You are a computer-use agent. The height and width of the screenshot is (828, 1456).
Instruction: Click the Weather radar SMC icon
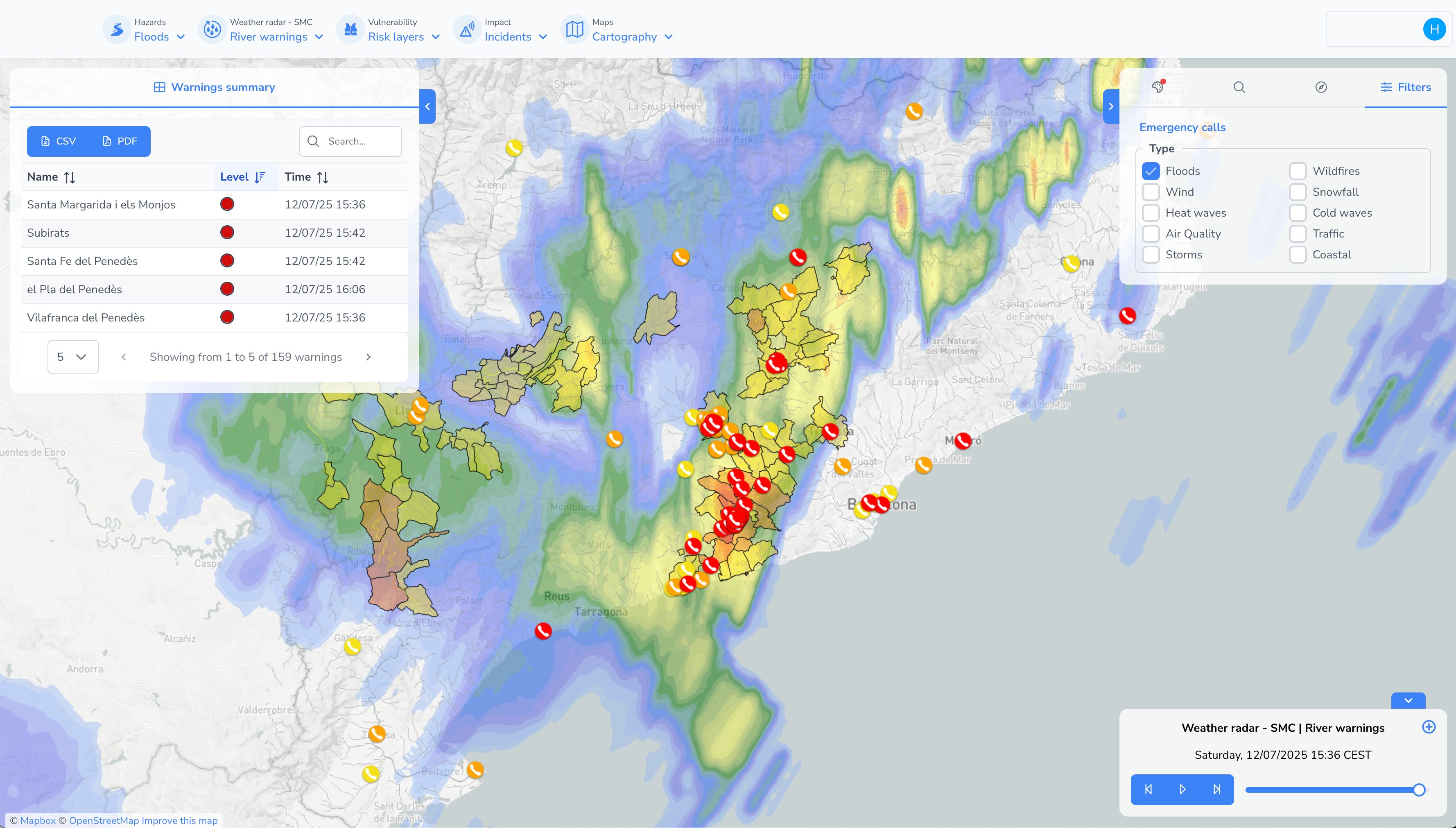pyautogui.click(x=212, y=29)
